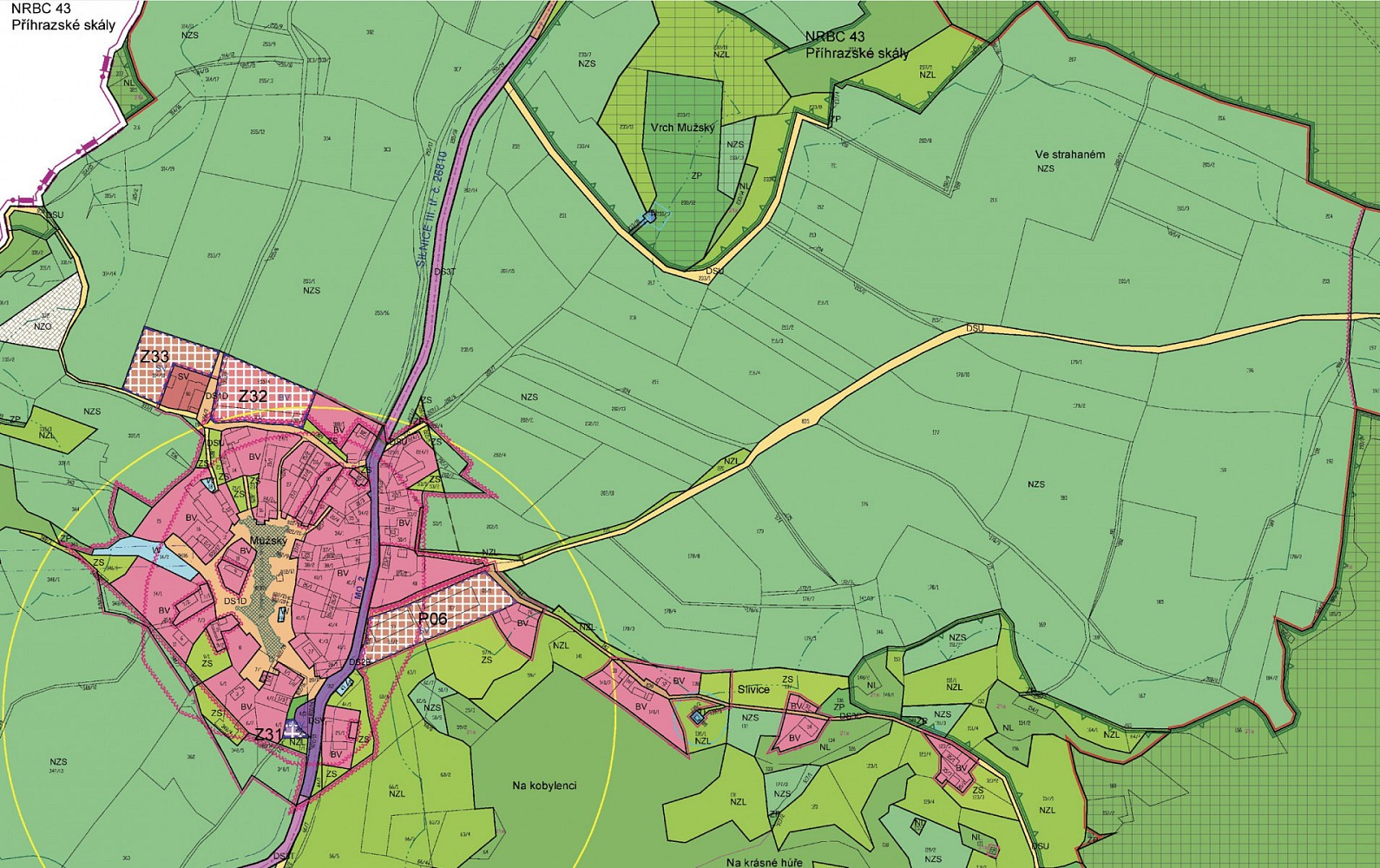Select the "Ve strahaném" place name

1070,155
